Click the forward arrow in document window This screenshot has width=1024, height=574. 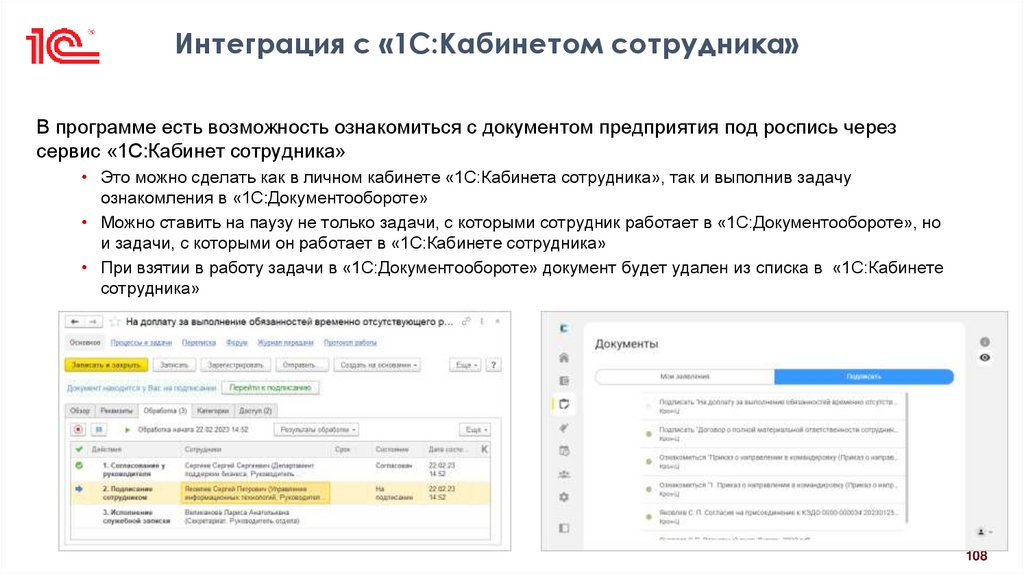[x=93, y=322]
